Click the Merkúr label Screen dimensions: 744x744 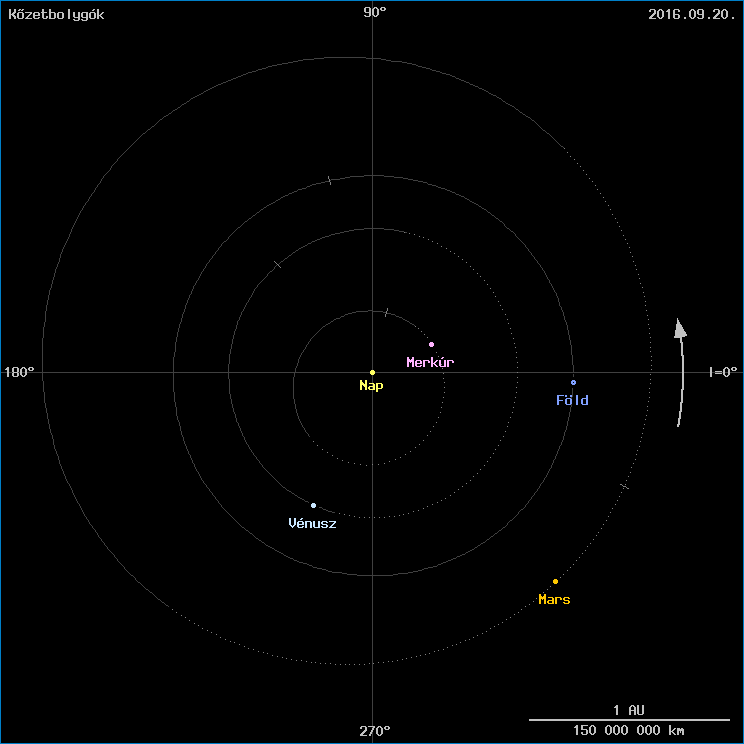coord(430,362)
